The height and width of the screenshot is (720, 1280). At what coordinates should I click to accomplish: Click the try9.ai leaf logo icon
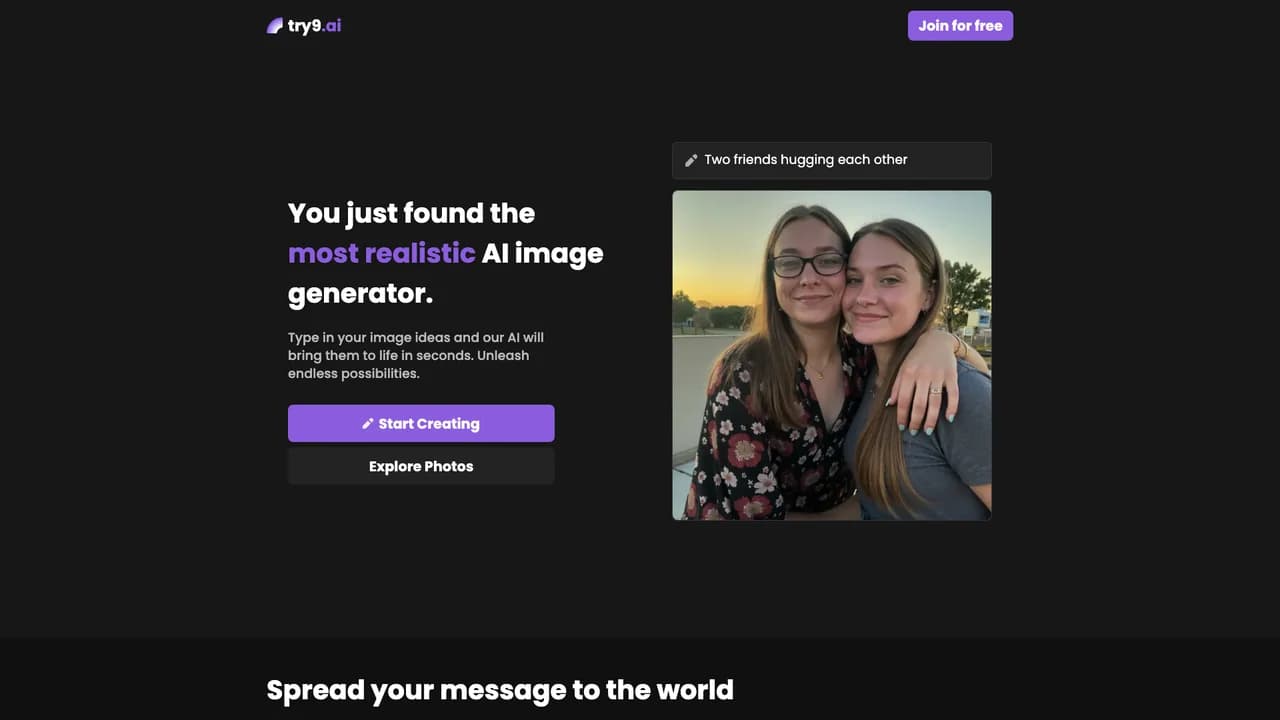[275, 26]
